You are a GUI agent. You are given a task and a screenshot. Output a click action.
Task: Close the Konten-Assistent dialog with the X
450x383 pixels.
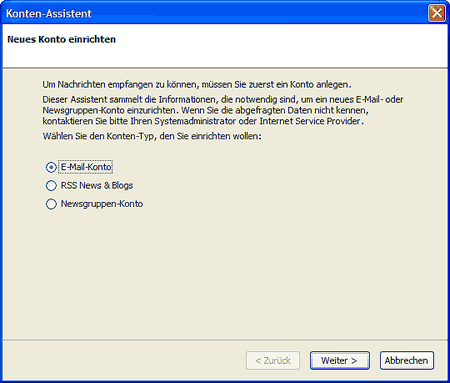click(437, 13)
